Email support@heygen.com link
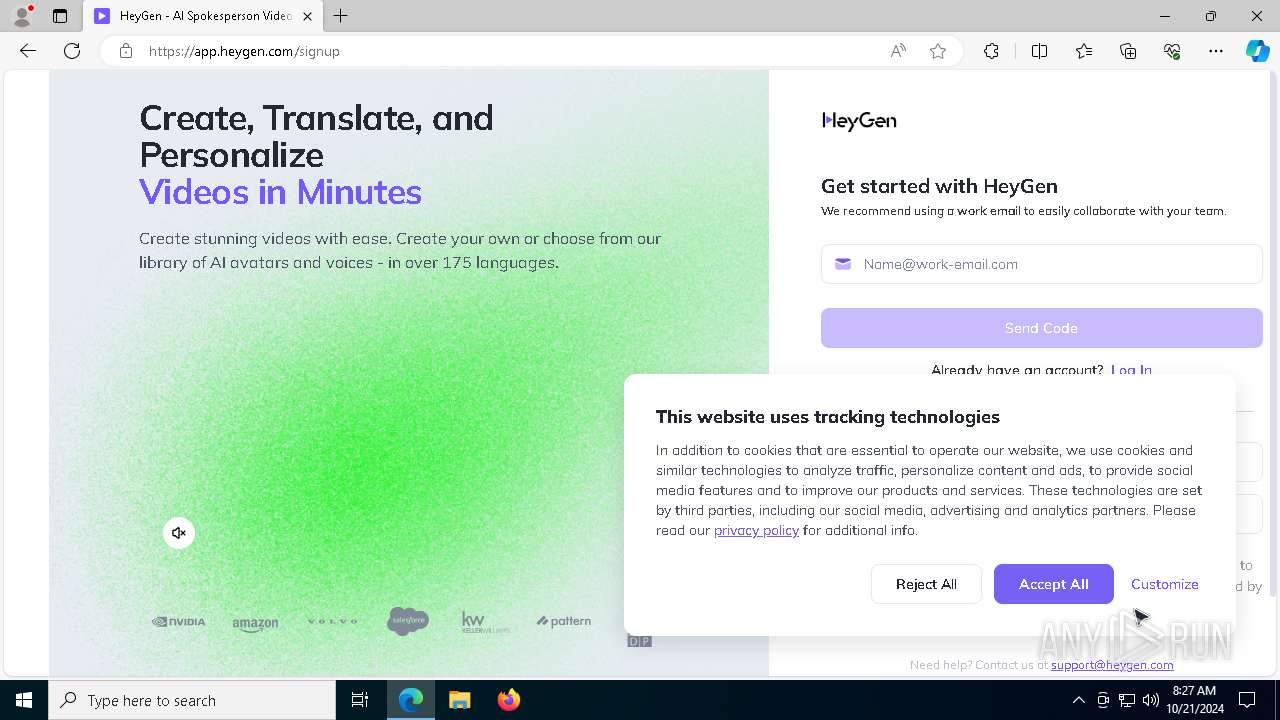 [1112, 665]
